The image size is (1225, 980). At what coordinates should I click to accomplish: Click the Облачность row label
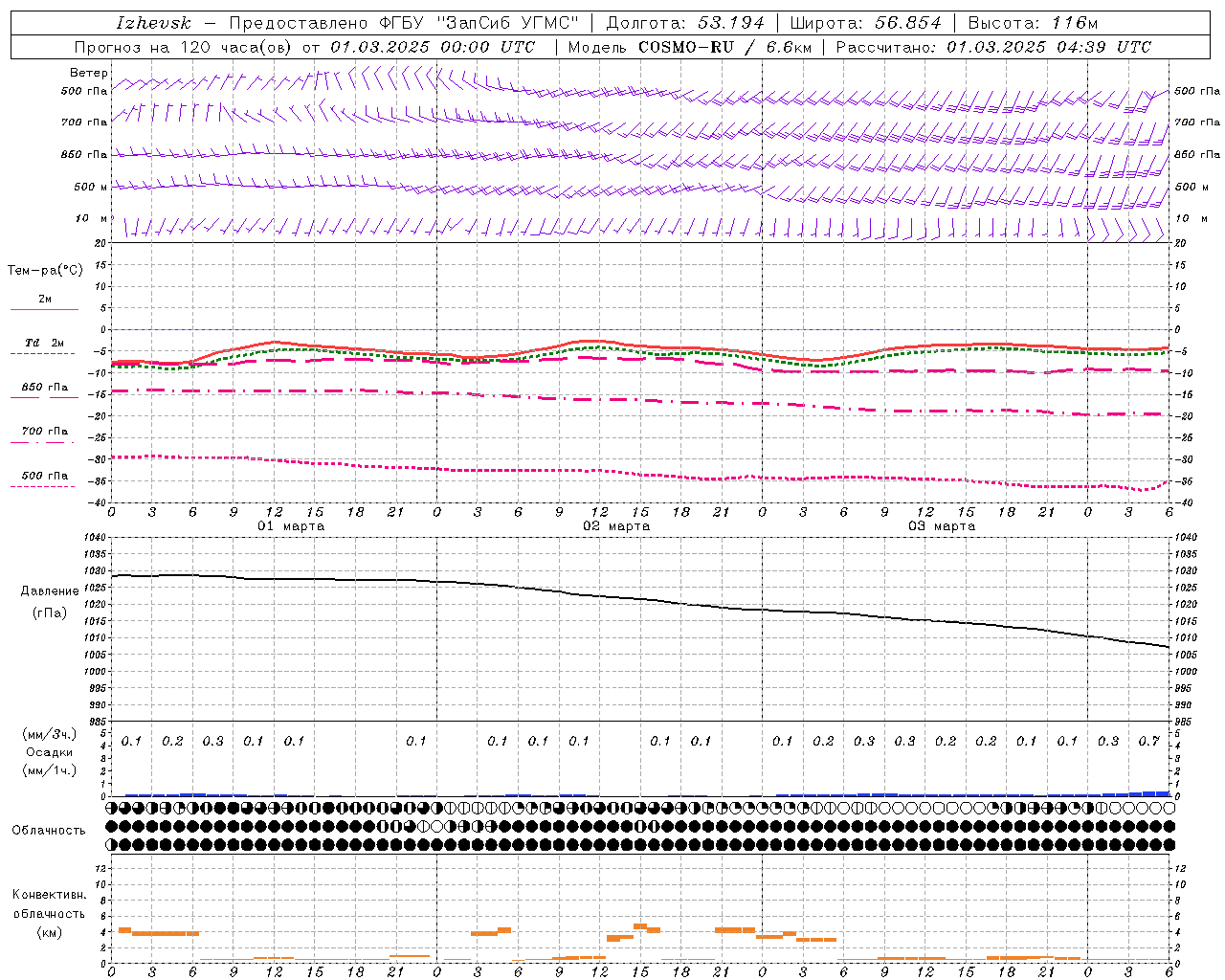coord(49,830)
